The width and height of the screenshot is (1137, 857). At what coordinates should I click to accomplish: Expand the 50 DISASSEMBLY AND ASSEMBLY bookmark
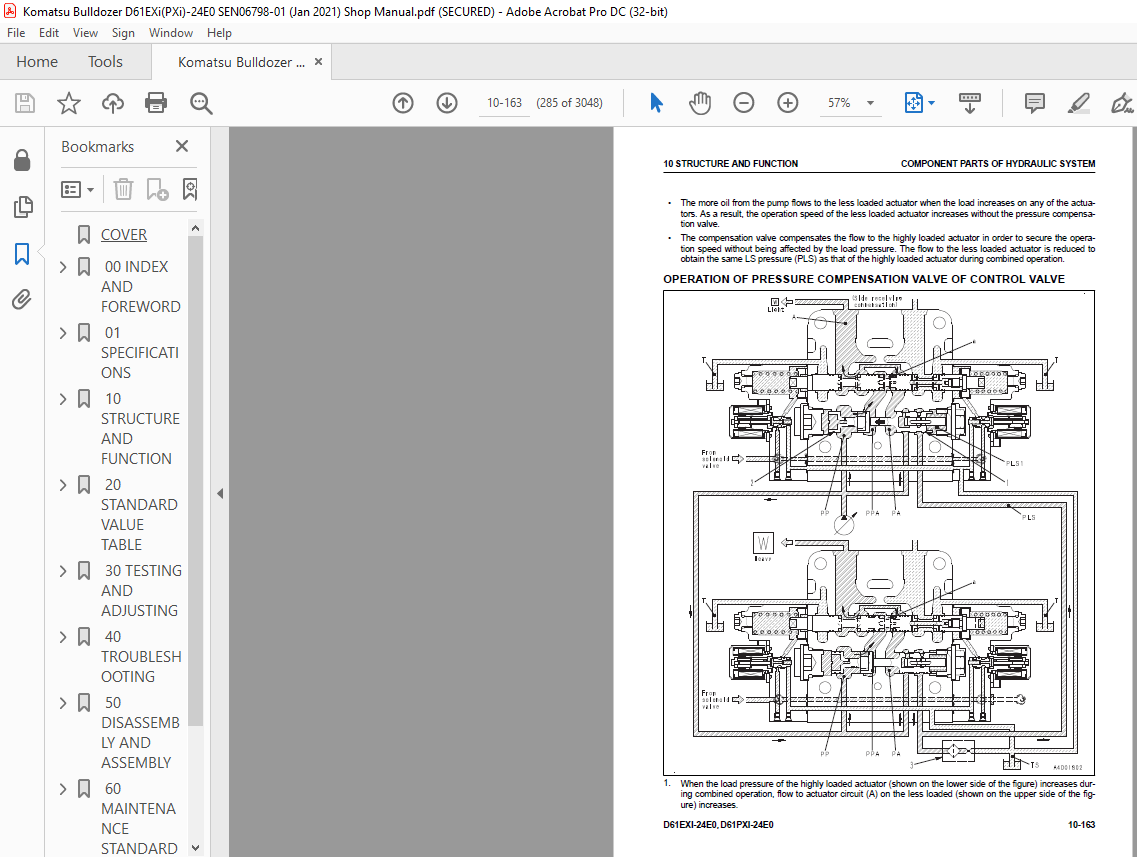[x=63, y=703]
